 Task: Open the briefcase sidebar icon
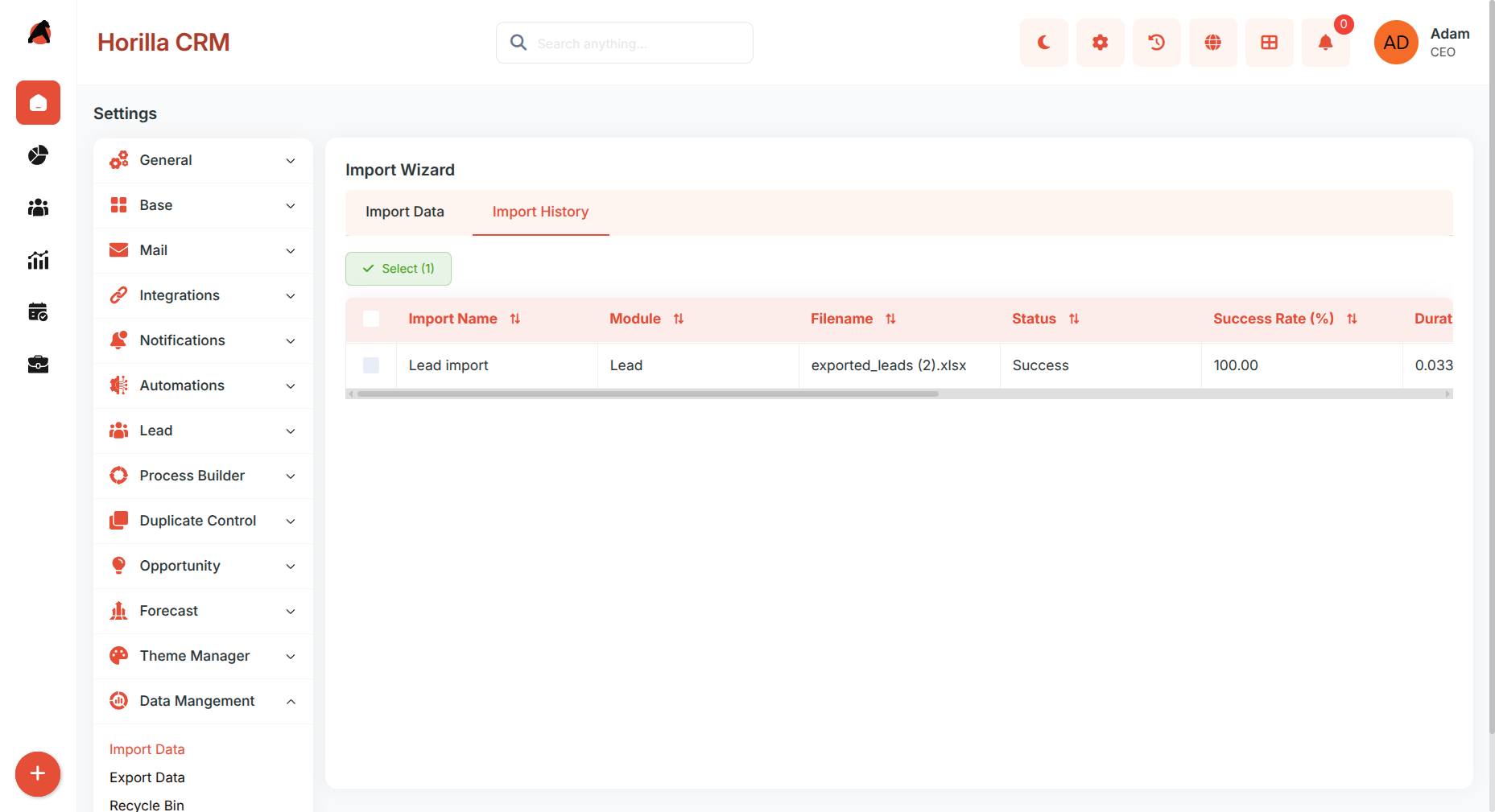pos(38,365)
